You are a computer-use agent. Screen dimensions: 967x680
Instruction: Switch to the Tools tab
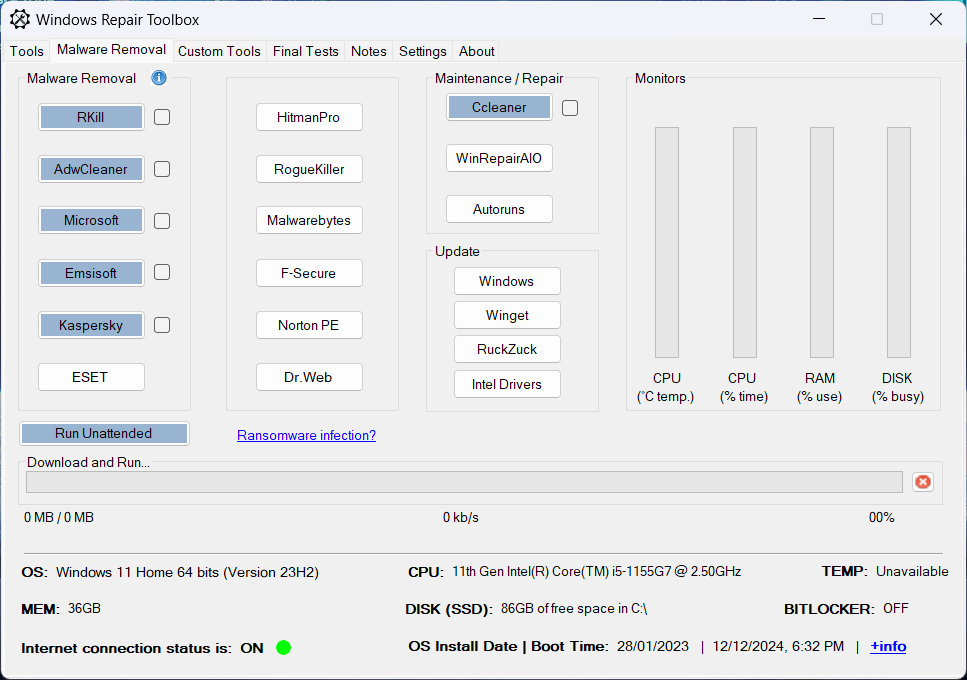(27, 51)
